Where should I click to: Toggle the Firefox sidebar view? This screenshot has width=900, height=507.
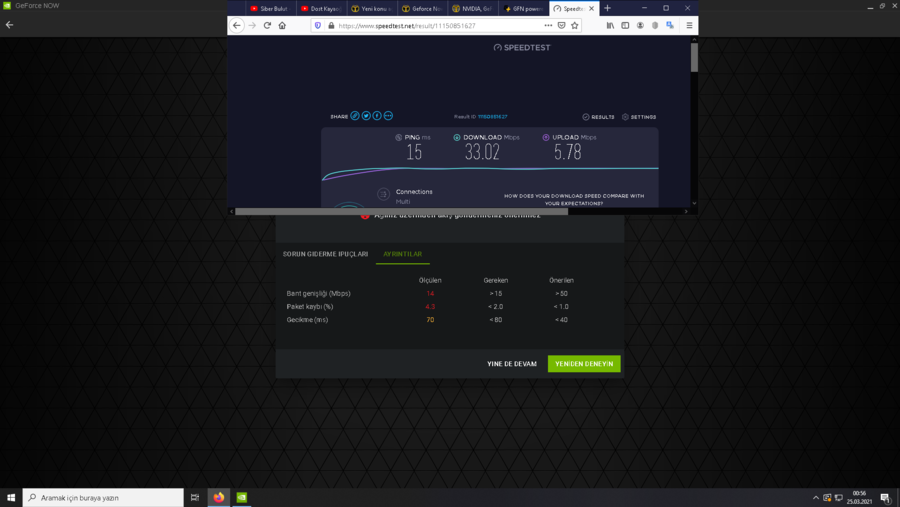(x=625, y=25)
